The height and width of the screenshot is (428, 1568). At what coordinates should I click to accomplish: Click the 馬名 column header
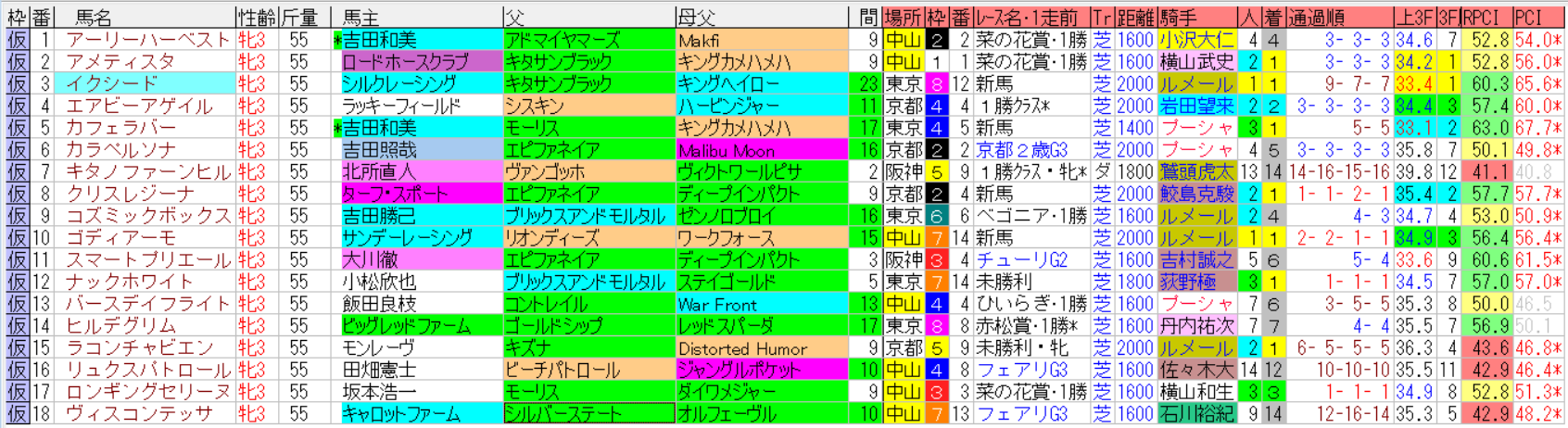(x=93, y=18)
